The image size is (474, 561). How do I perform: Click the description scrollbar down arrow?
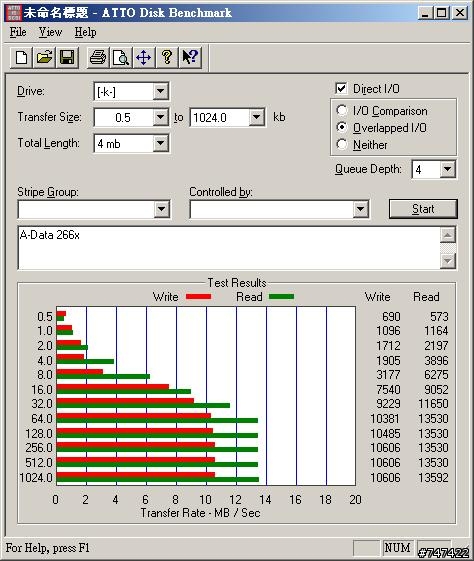[x=448, y=260]
